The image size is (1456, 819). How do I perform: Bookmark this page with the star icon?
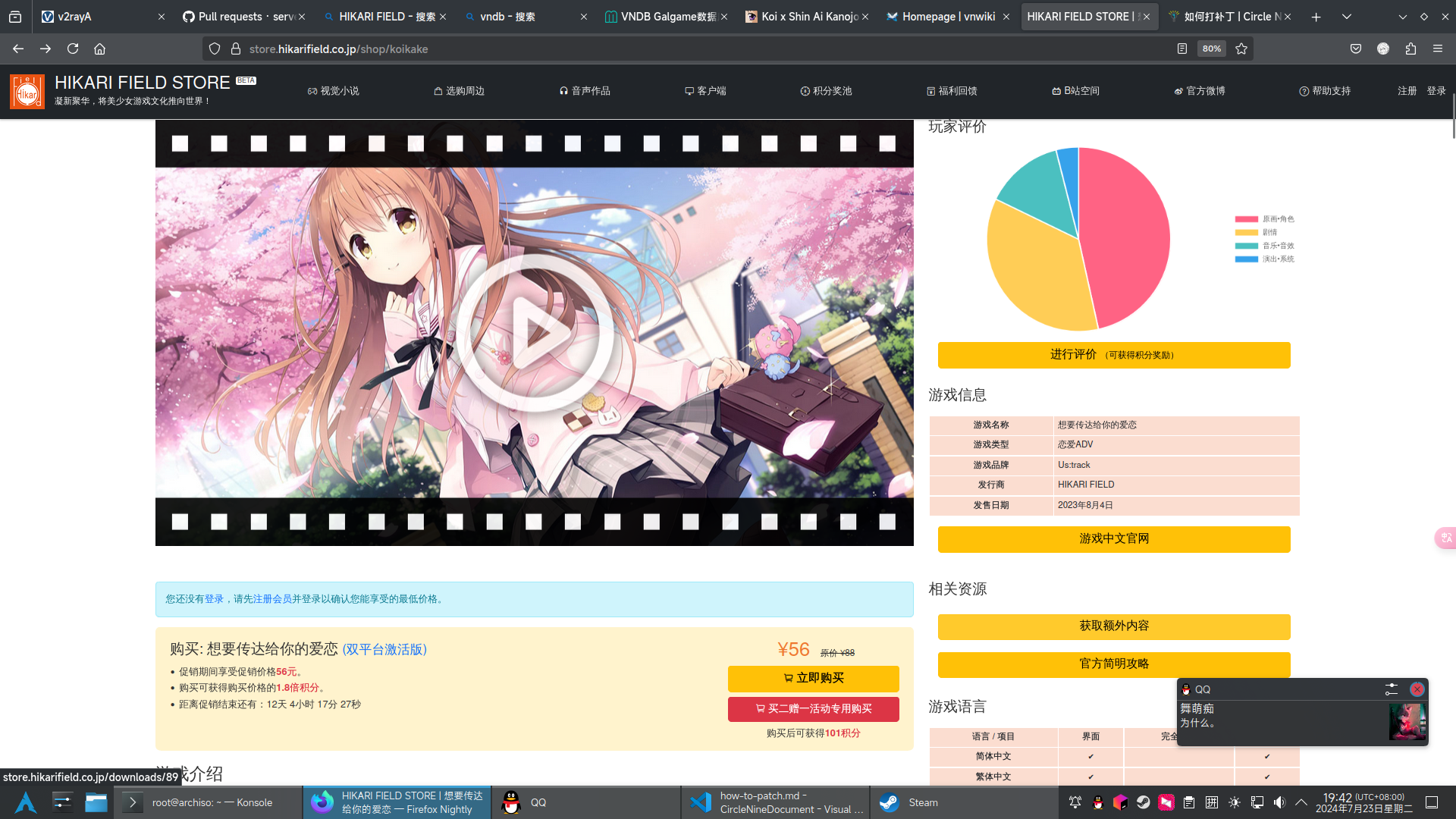pos(1241,49)
